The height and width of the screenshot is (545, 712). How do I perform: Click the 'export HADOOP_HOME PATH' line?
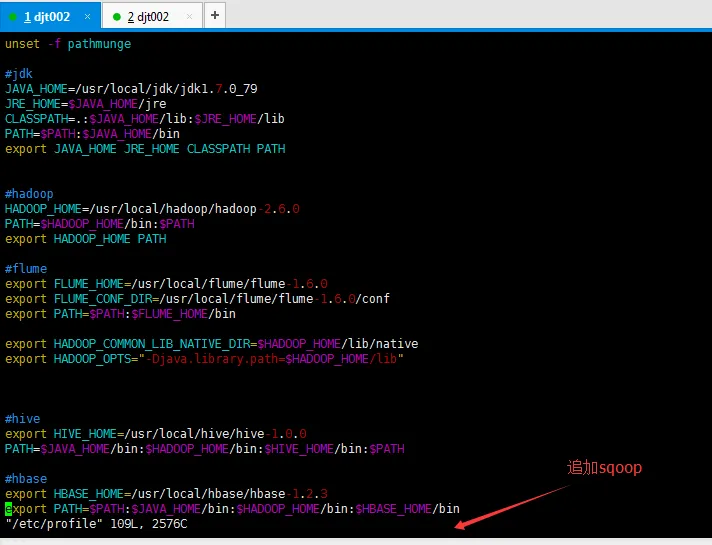[86, 238]
